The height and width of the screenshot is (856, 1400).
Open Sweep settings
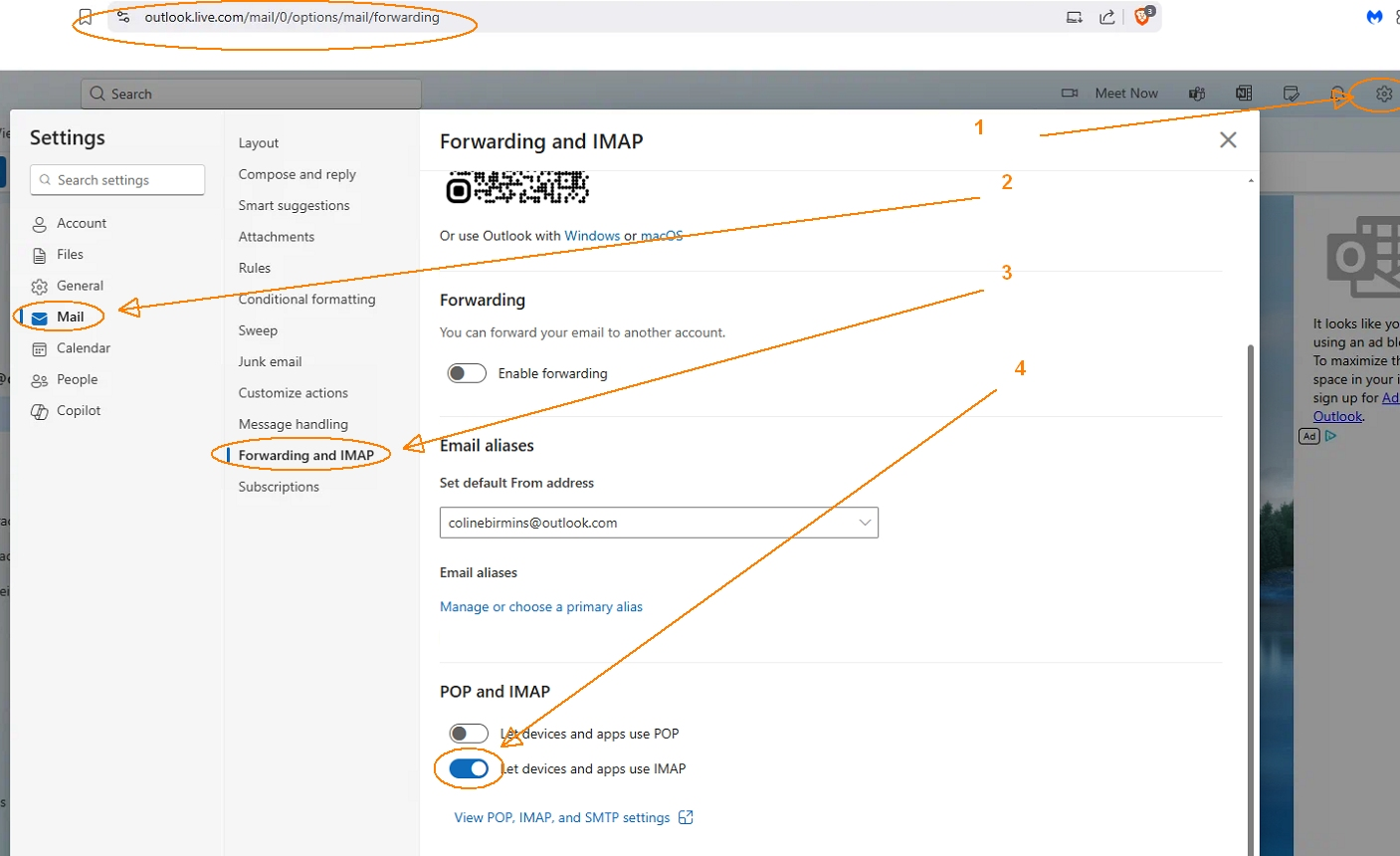[x=258, y=330]
